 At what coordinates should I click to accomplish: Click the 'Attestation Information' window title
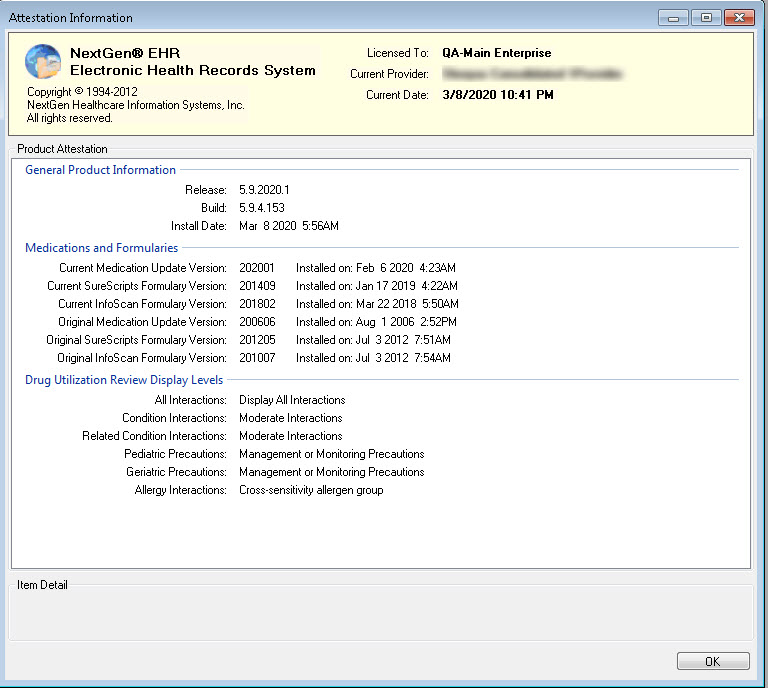71,18
